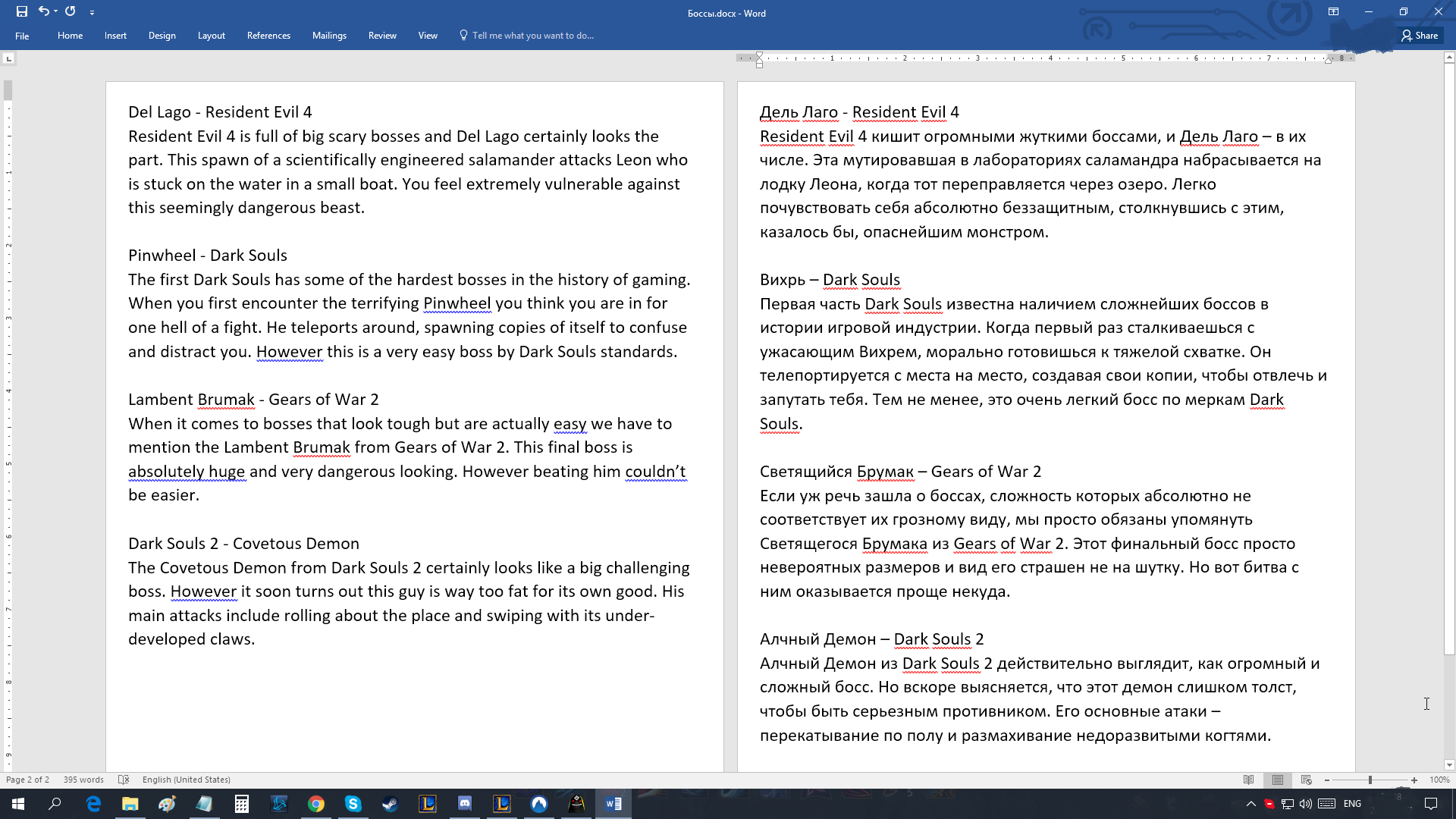This screenshot has height=819, width=1456.
Task: Click the proofing errors icon in status bar
Action: (x=123, y=780)
